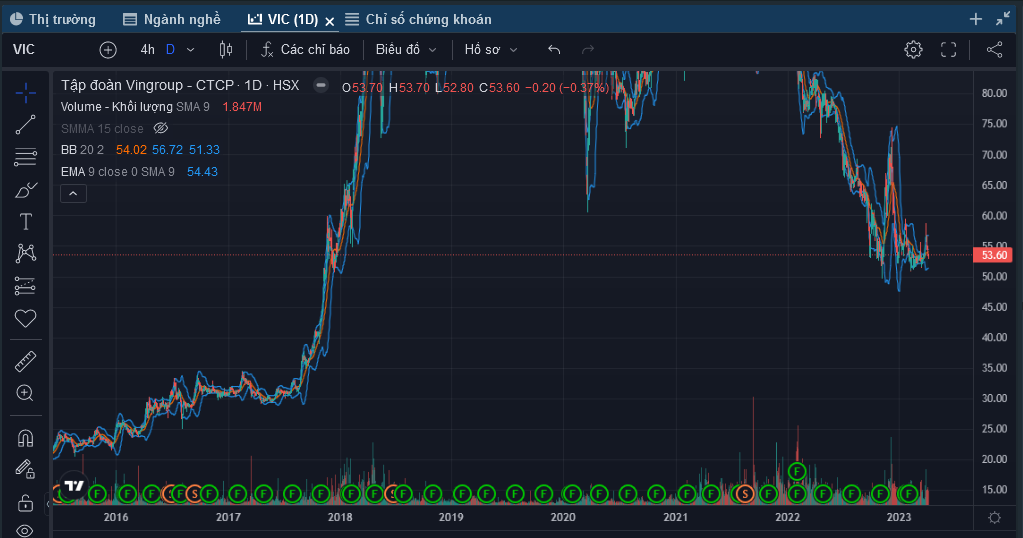Open chart settings gear

913,50
